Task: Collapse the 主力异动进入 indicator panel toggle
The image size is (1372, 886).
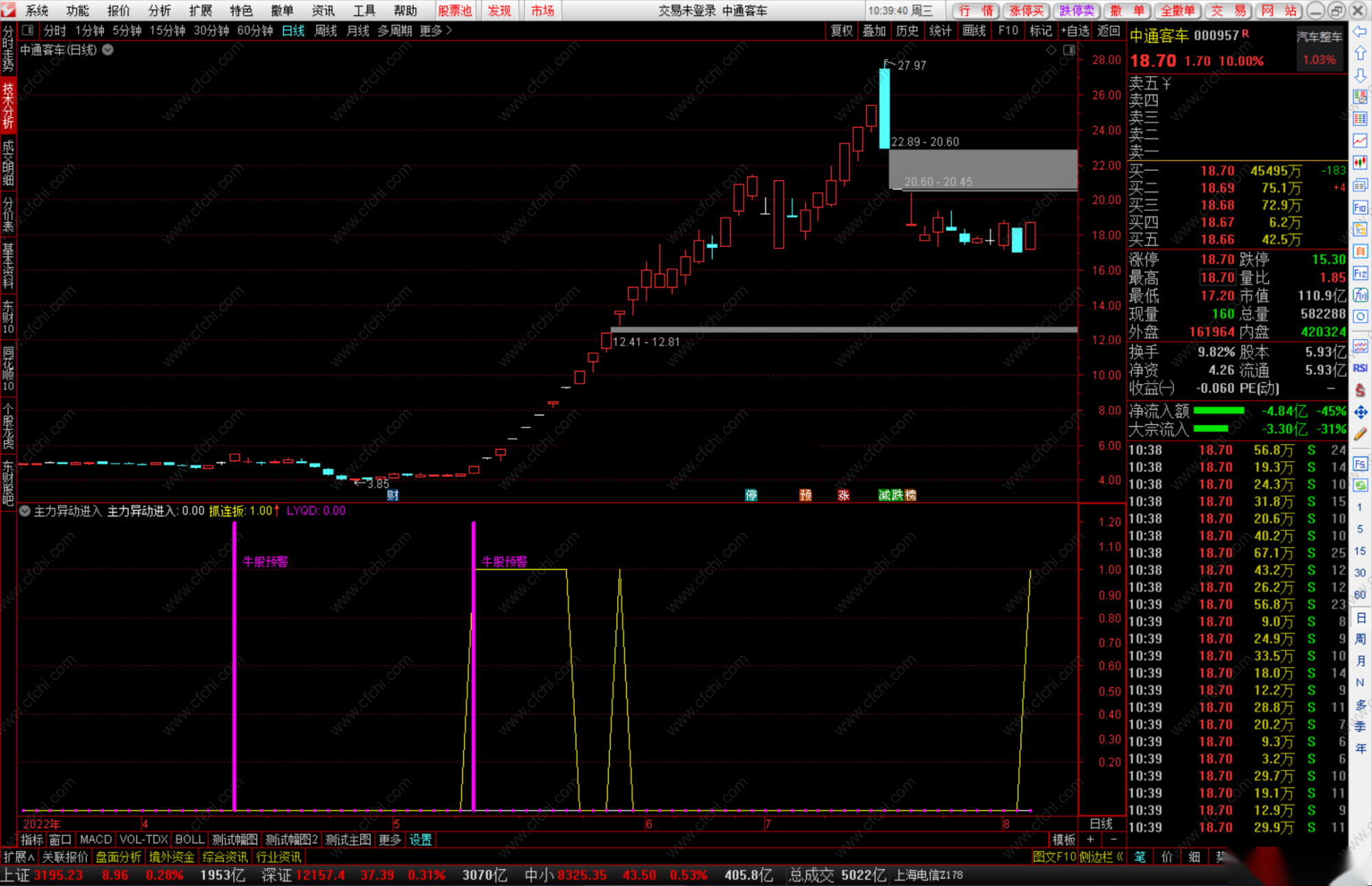Action: [x=25, y=511]
